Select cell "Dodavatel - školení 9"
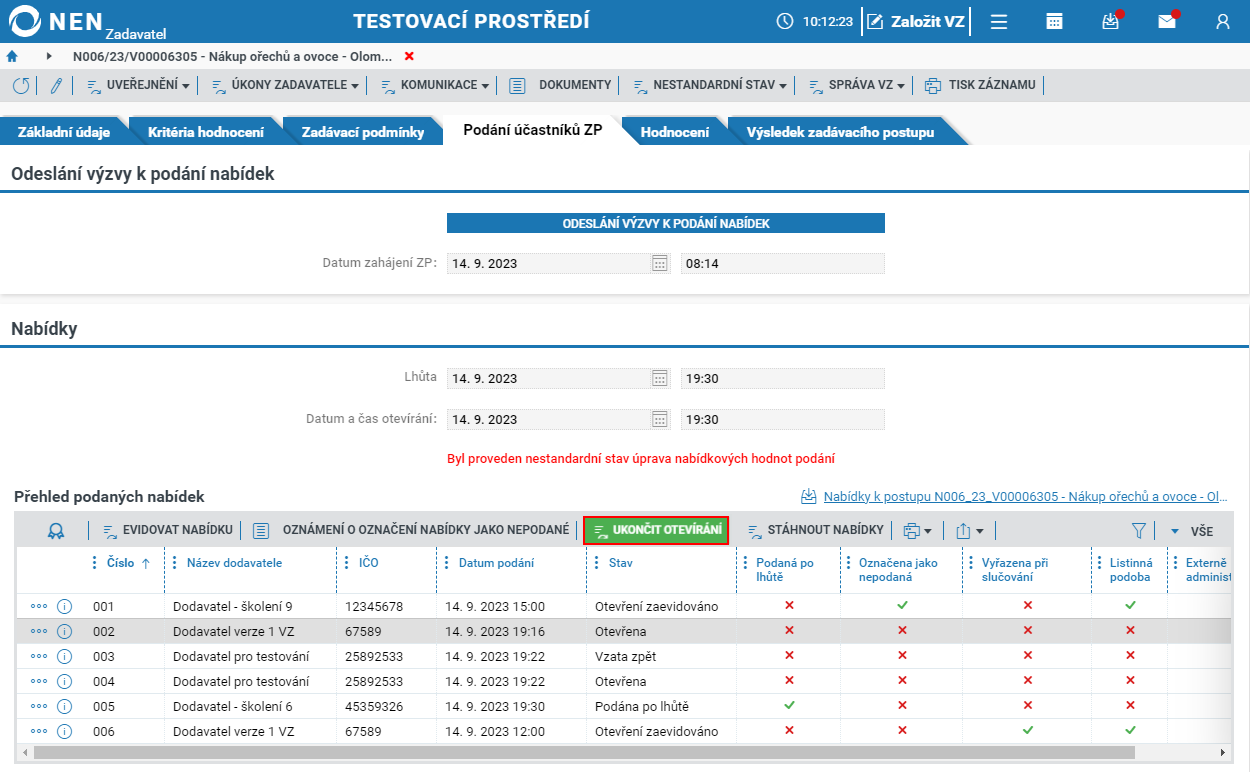1250x772 pixels. point(250,606)
